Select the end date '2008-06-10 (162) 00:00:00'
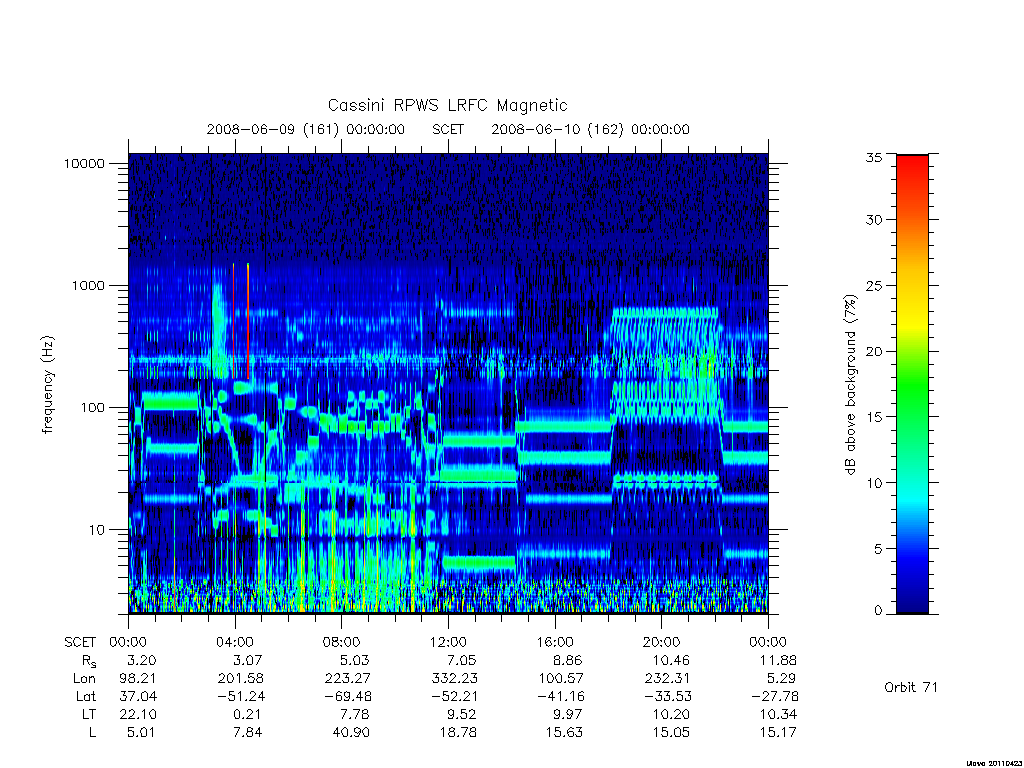 click(x=590, y=129)
